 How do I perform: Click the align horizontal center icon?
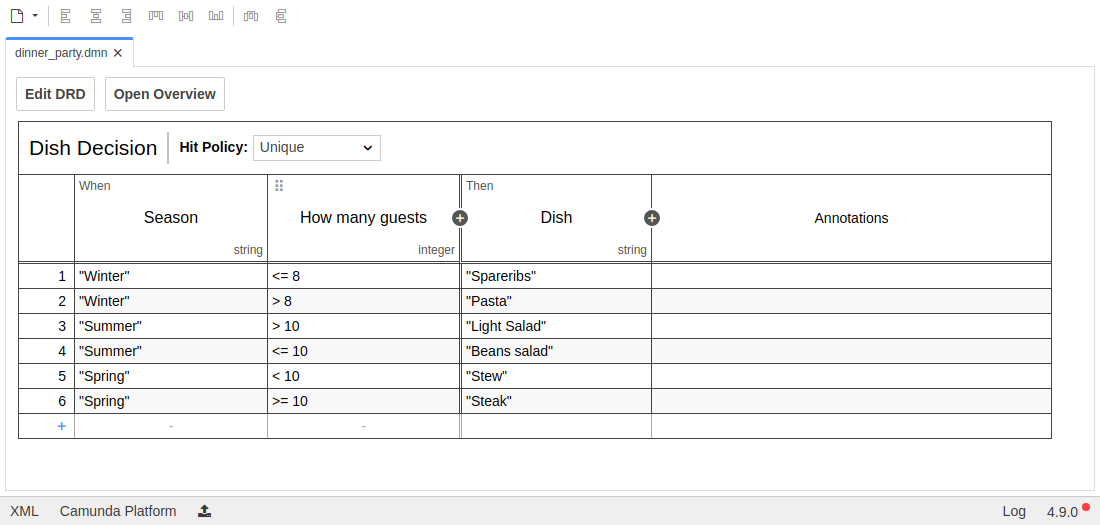click(x=95, y=16)
